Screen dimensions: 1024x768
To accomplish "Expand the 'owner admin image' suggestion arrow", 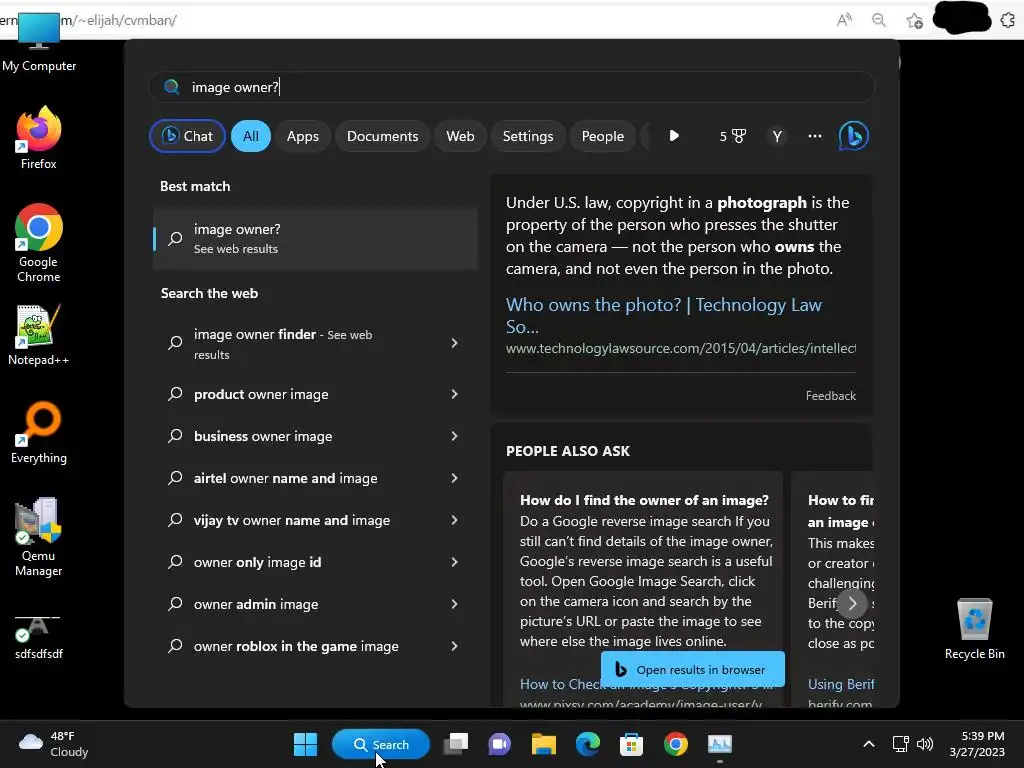I will (455, 604).
